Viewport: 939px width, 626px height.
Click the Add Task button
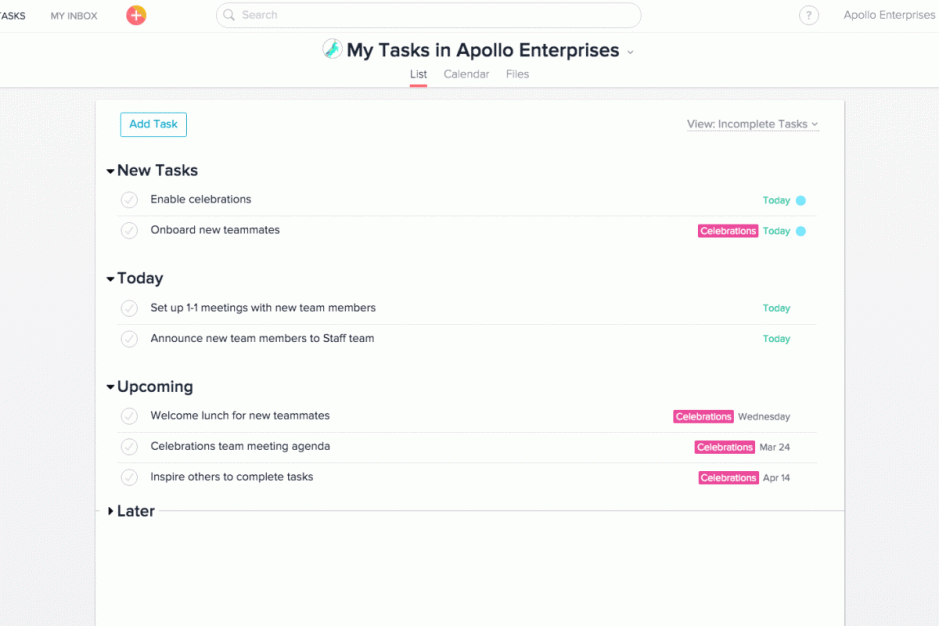coord(153,125)
